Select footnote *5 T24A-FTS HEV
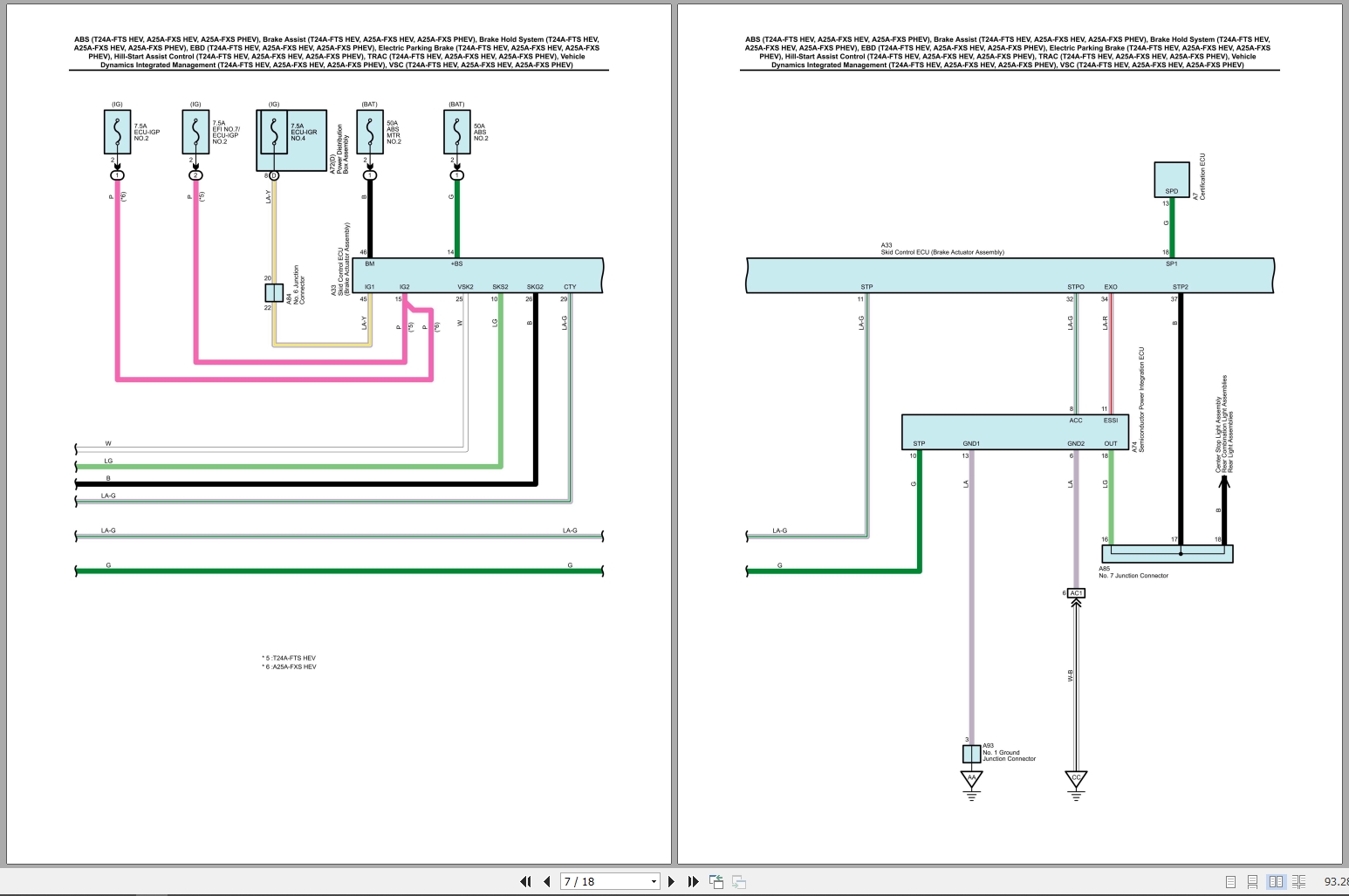This screenshot has width=1349, height=896. click(290, 658)
